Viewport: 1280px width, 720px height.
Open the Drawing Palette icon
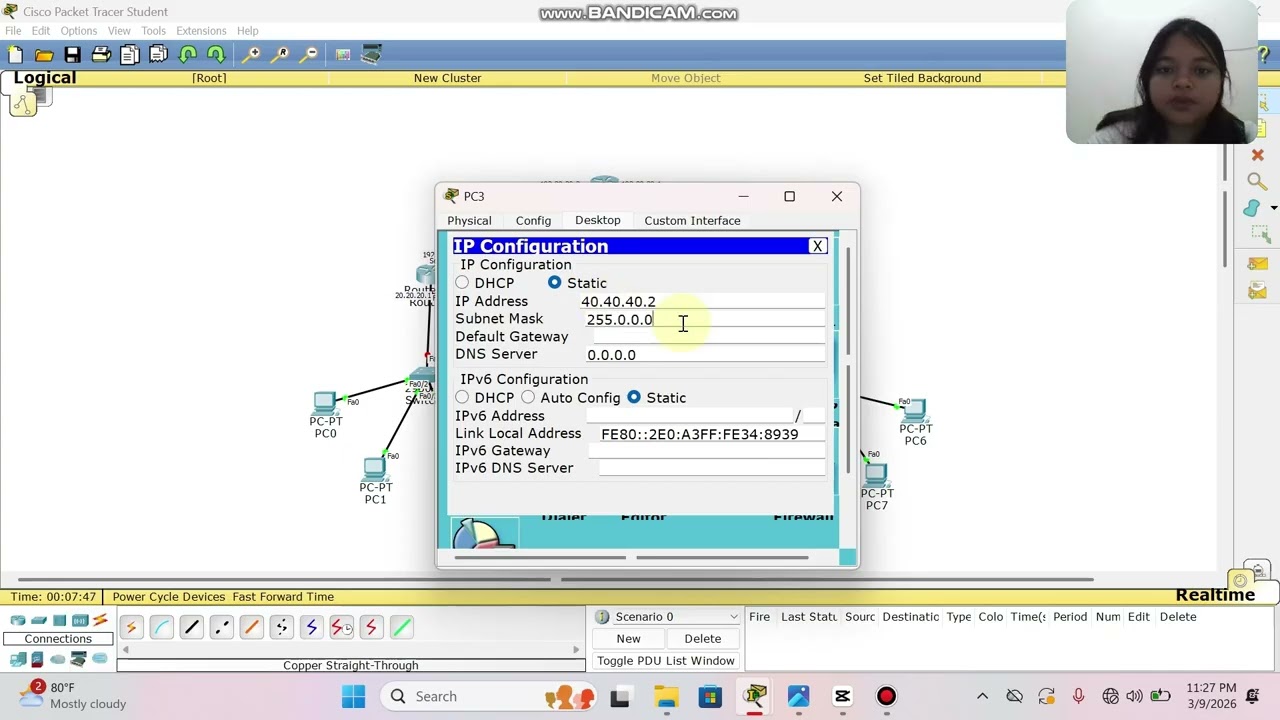(x=343, y=54)
